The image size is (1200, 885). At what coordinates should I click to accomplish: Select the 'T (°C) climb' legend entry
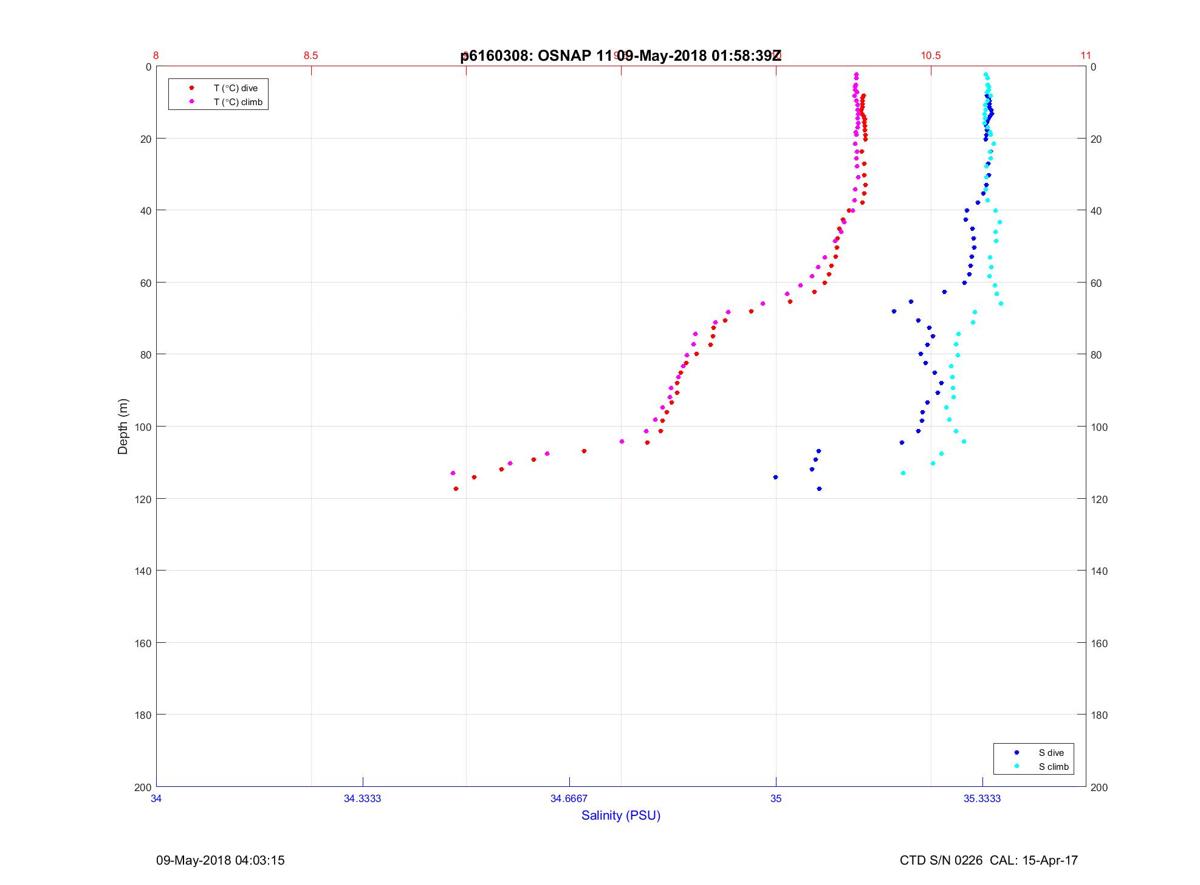238,102
